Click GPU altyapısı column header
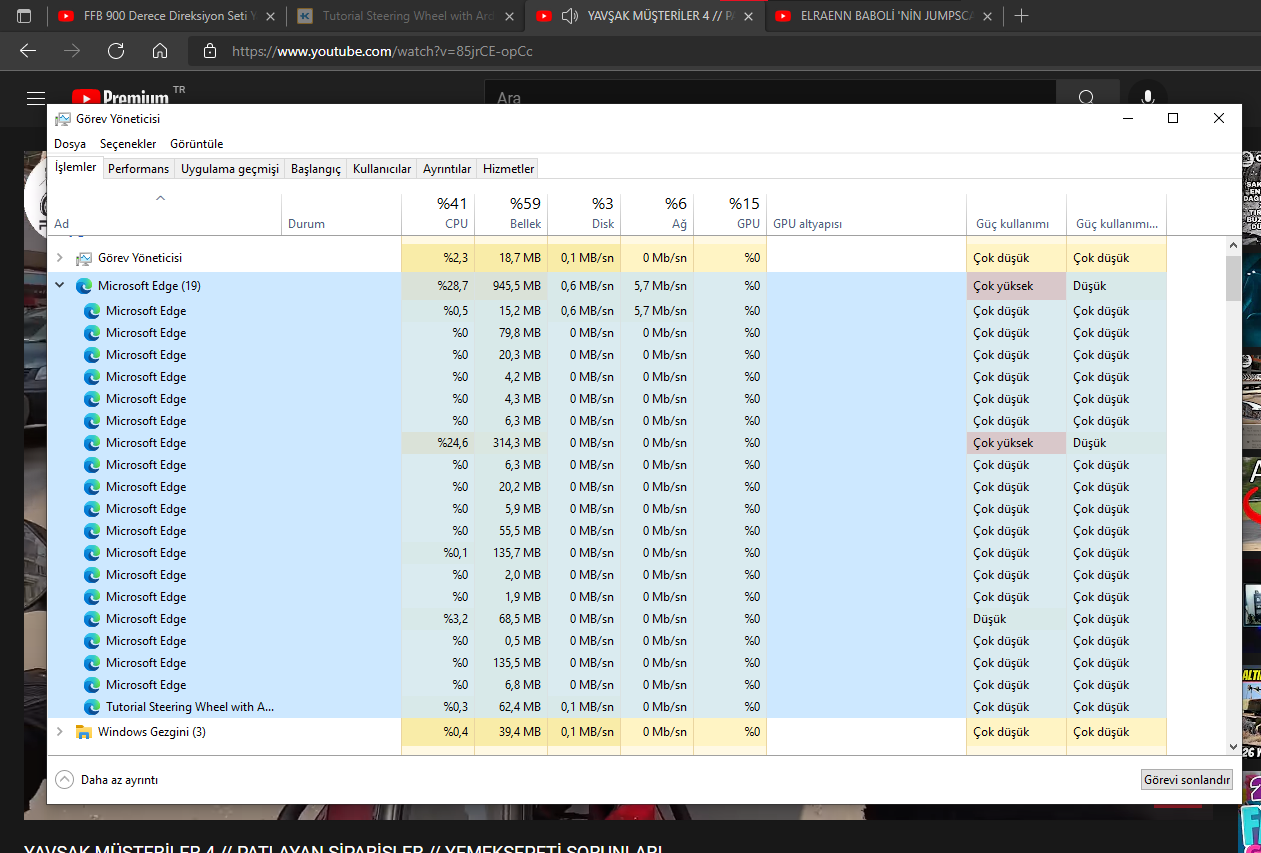 (866, 213)
